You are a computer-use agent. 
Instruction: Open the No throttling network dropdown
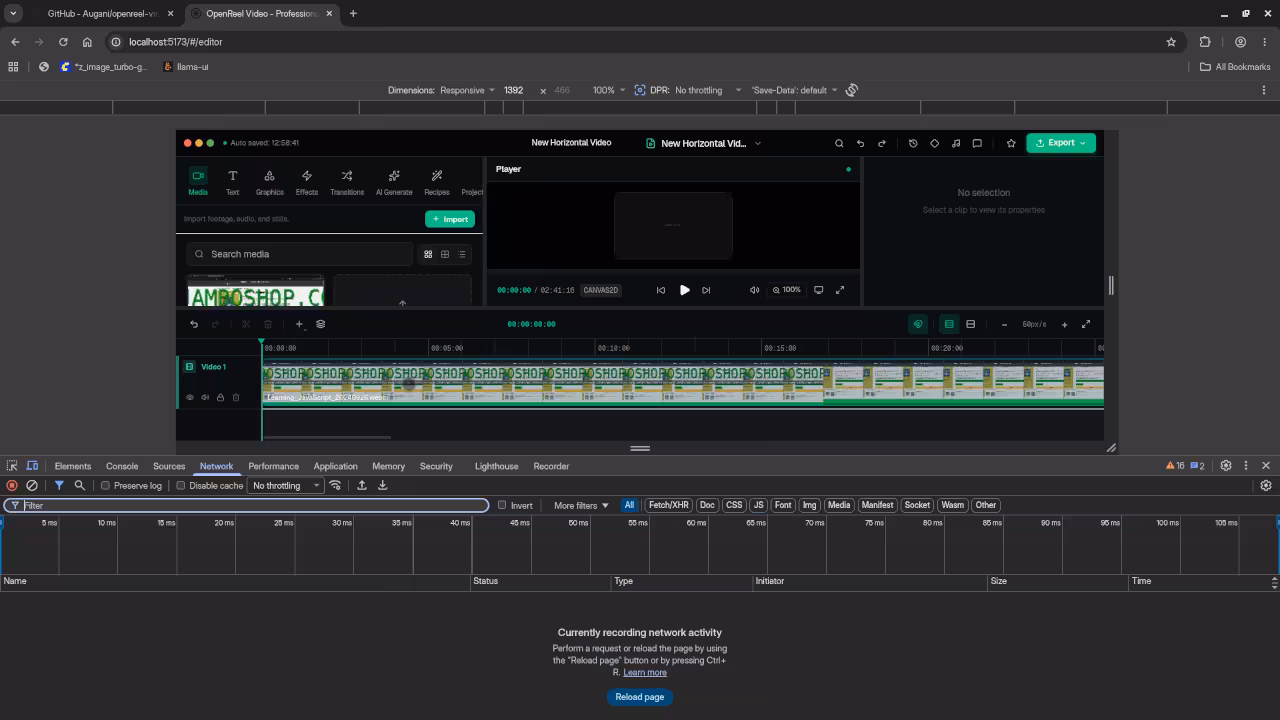coord(286,486)
